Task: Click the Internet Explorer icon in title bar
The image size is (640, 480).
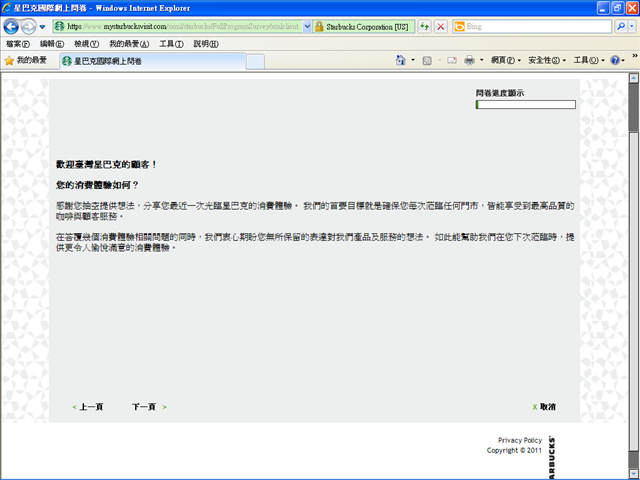Action: coord(7,8)
